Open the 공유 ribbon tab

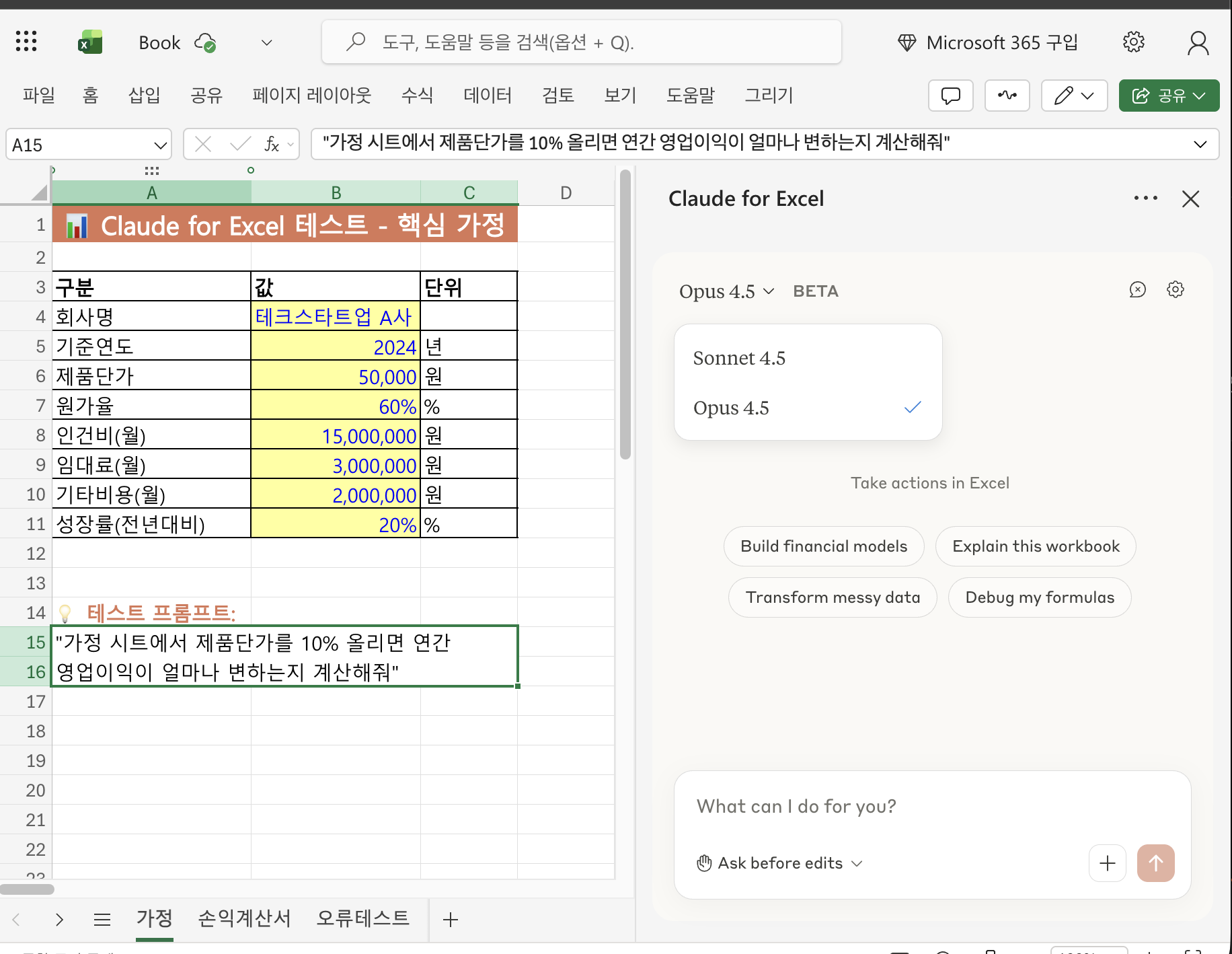[x=206, y=95]
